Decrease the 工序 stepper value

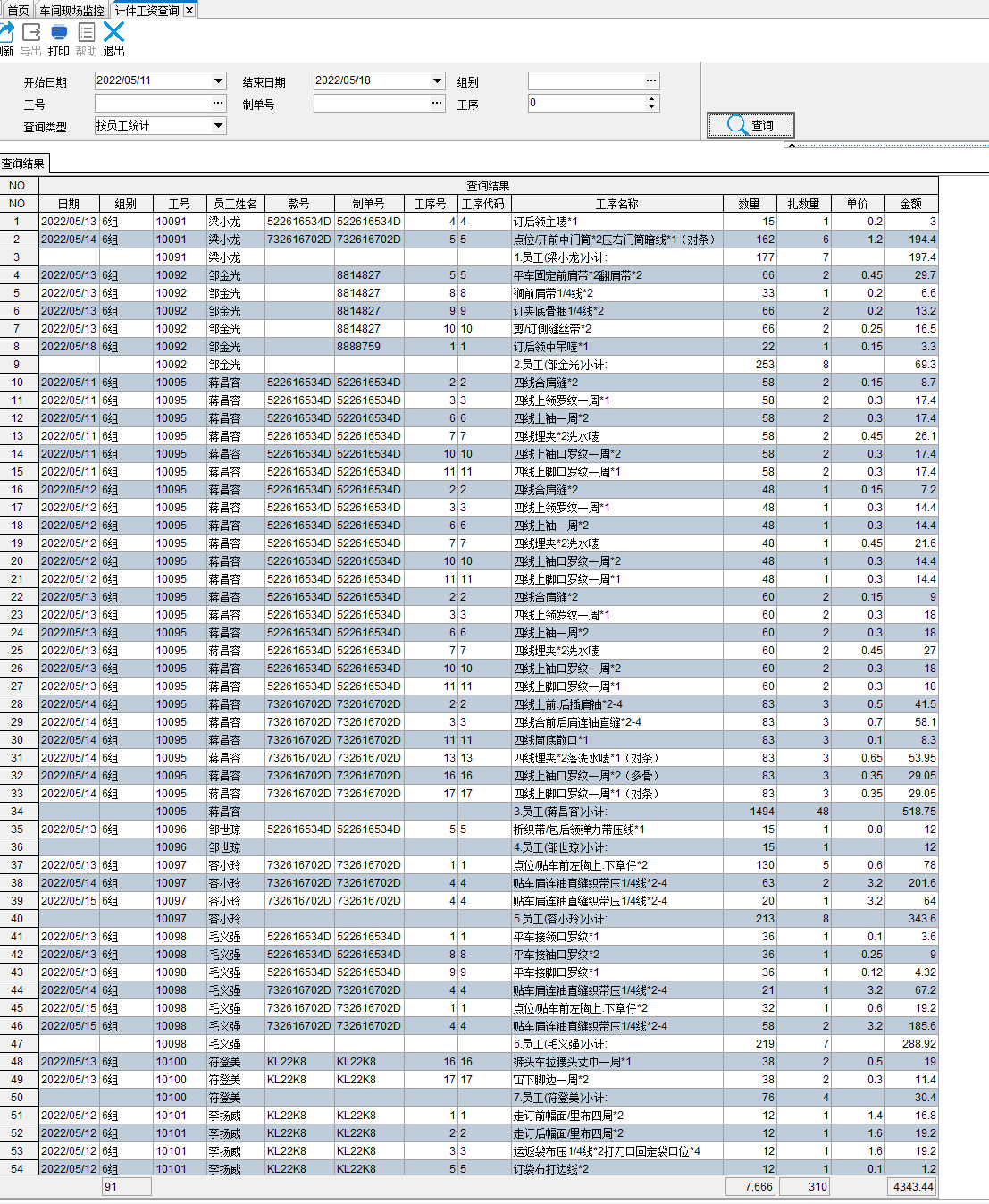(652, 107)
